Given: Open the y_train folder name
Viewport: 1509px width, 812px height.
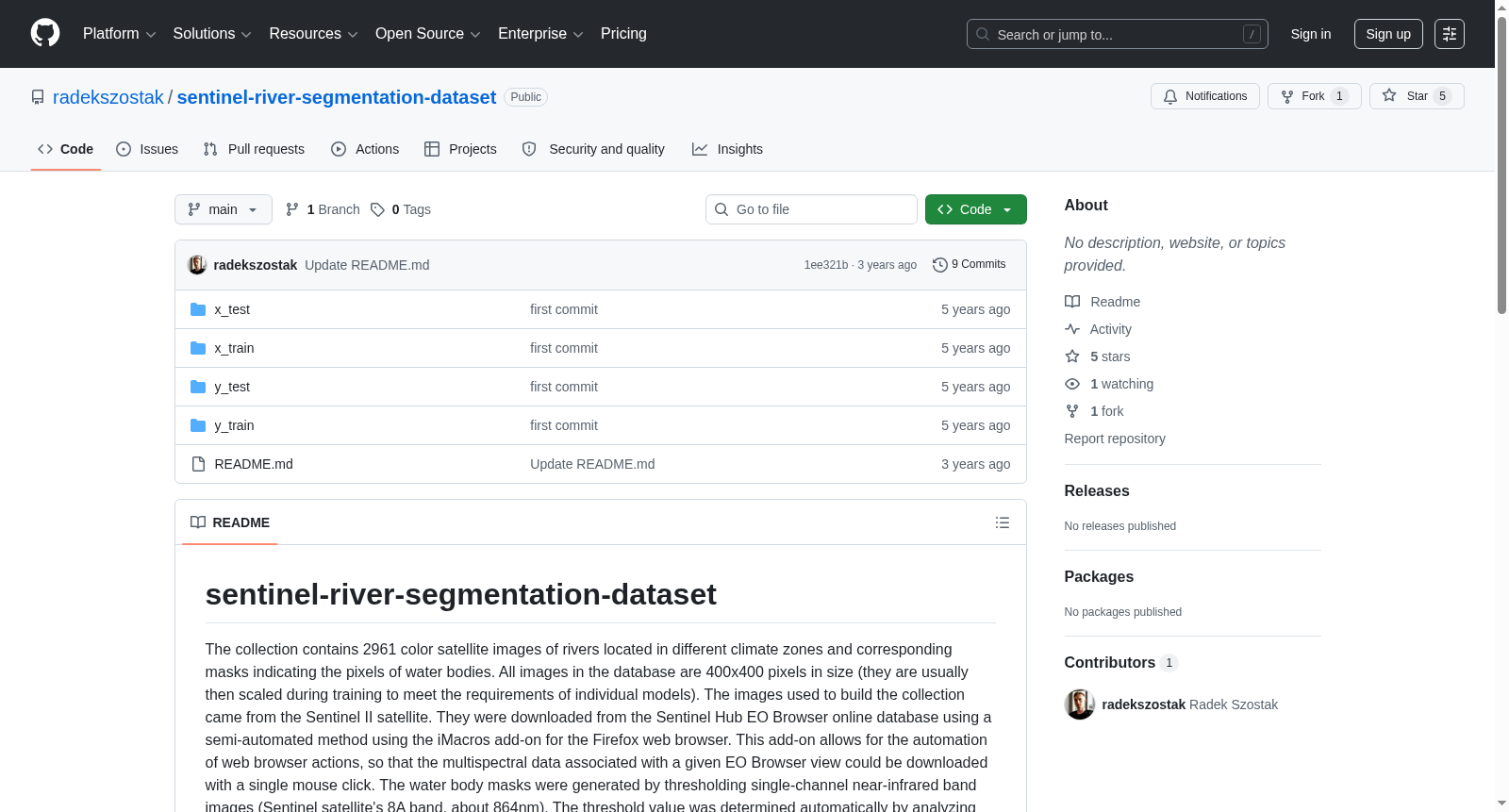Looking at the screenshot, I should 234,425.
